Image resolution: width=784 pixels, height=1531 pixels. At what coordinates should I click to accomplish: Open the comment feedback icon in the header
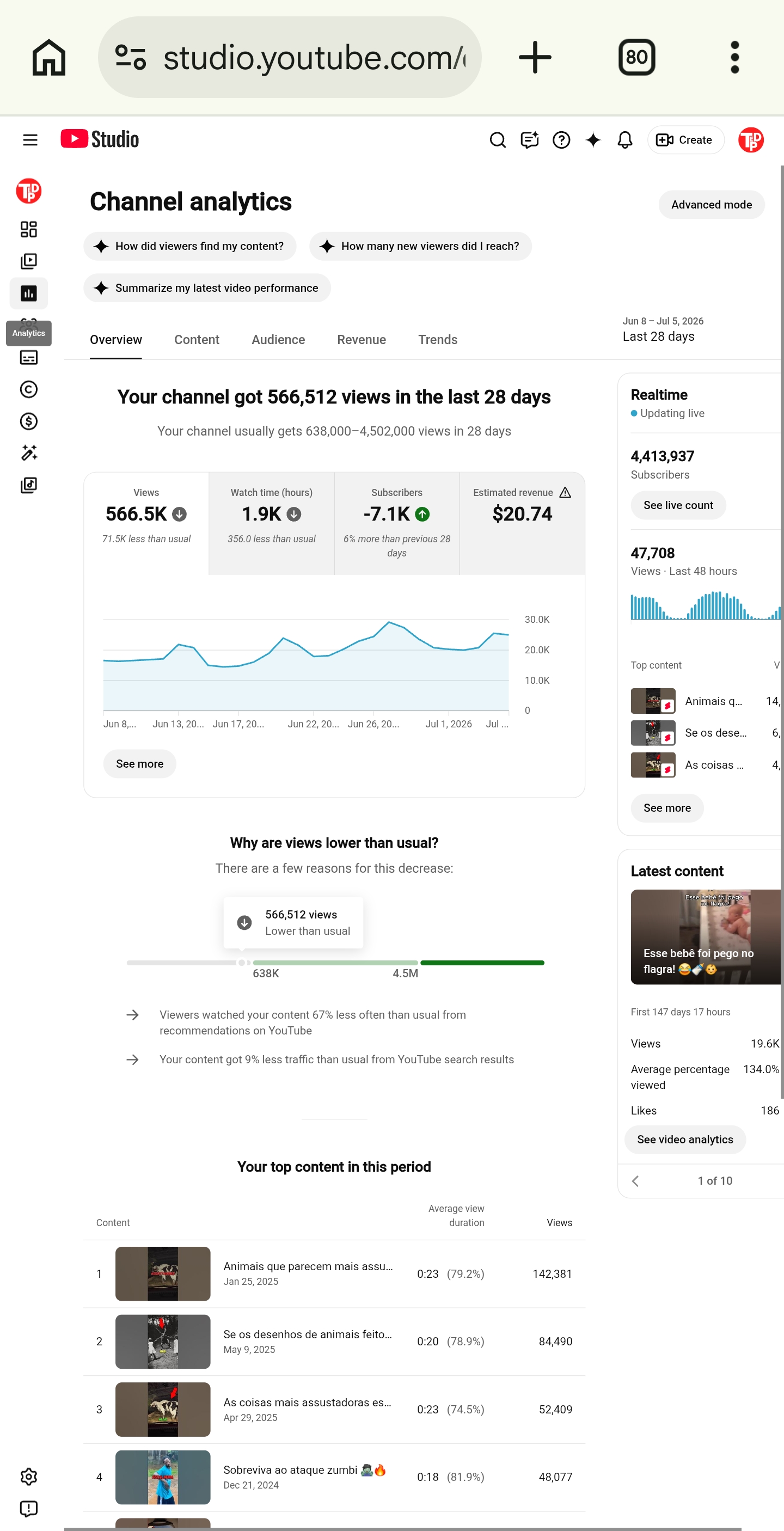point(529,140)
